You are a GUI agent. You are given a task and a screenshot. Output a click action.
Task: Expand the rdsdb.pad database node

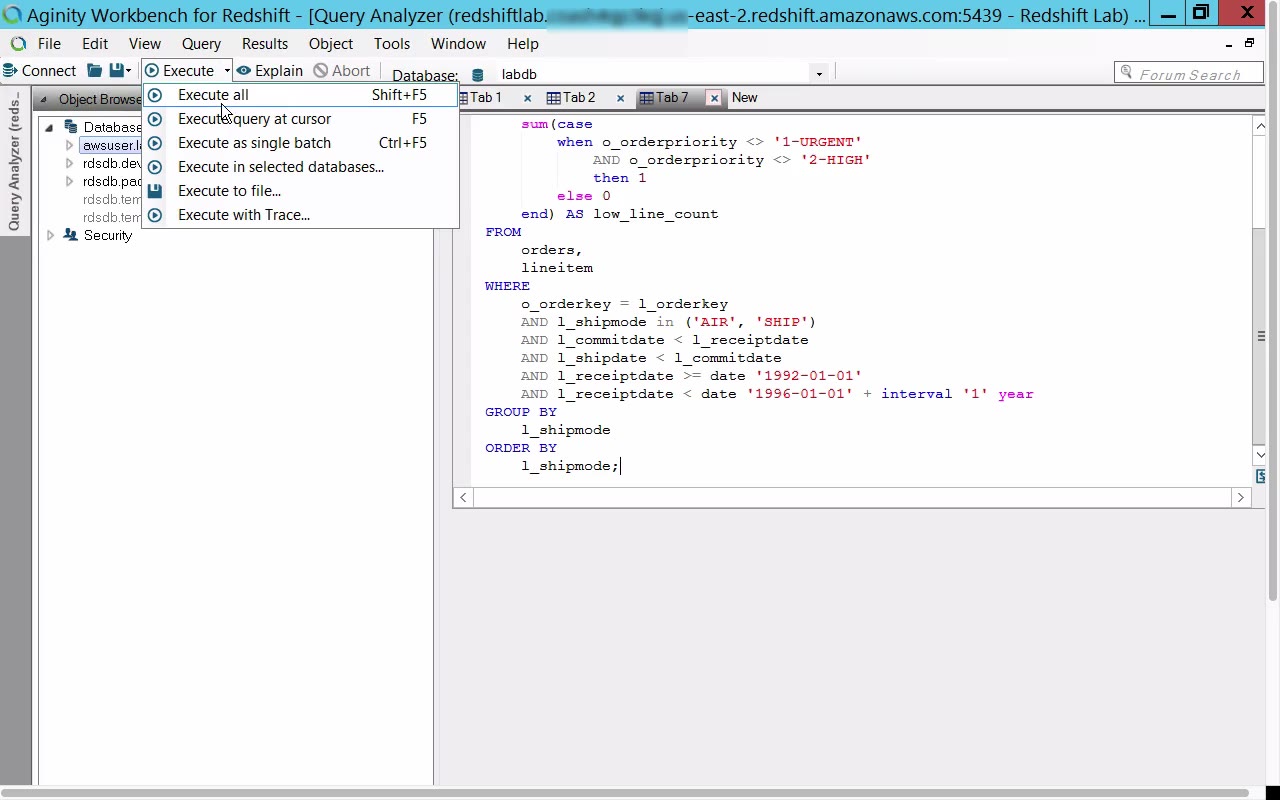pyautogui.click(x=69, y=182)
